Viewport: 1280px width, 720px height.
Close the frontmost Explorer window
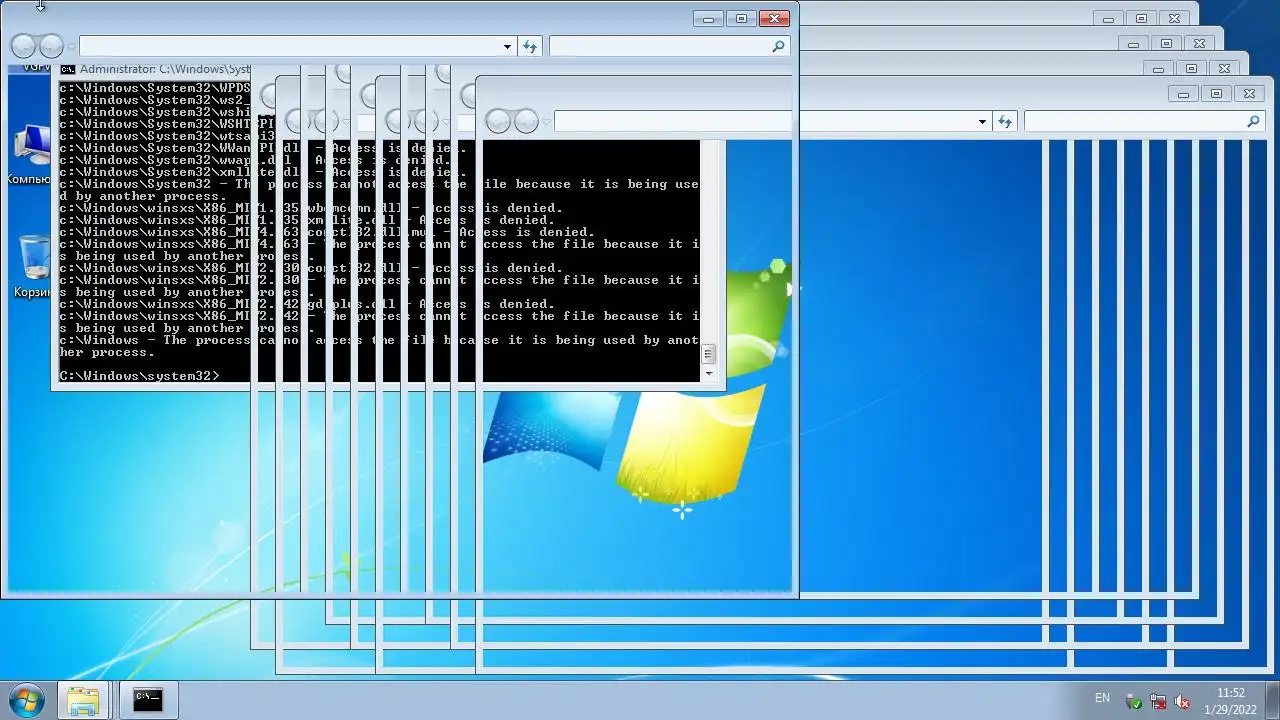coord(775,18)
